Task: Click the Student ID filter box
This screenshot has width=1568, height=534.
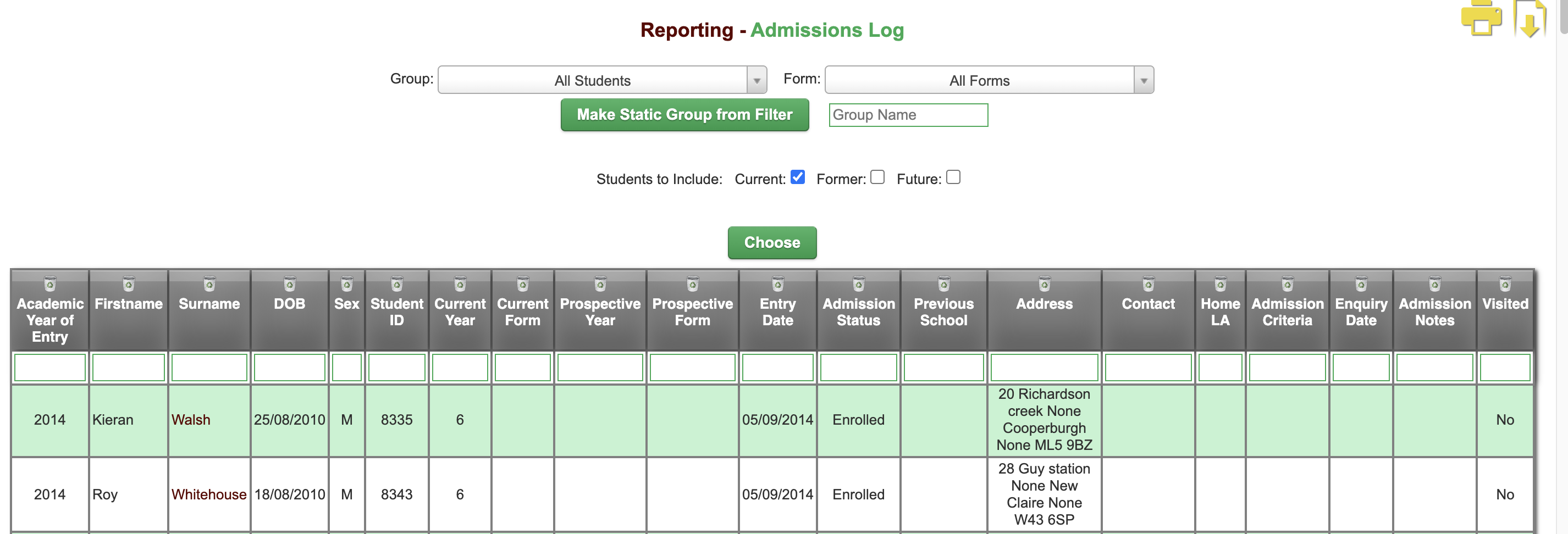Action: [397, 368]
